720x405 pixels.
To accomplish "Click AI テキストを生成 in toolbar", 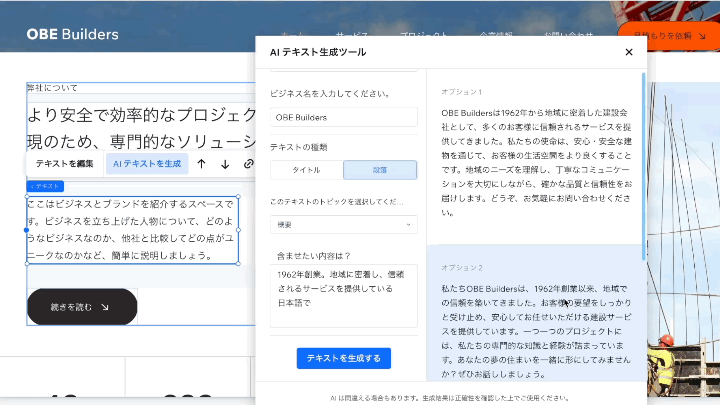I will 147,164.
